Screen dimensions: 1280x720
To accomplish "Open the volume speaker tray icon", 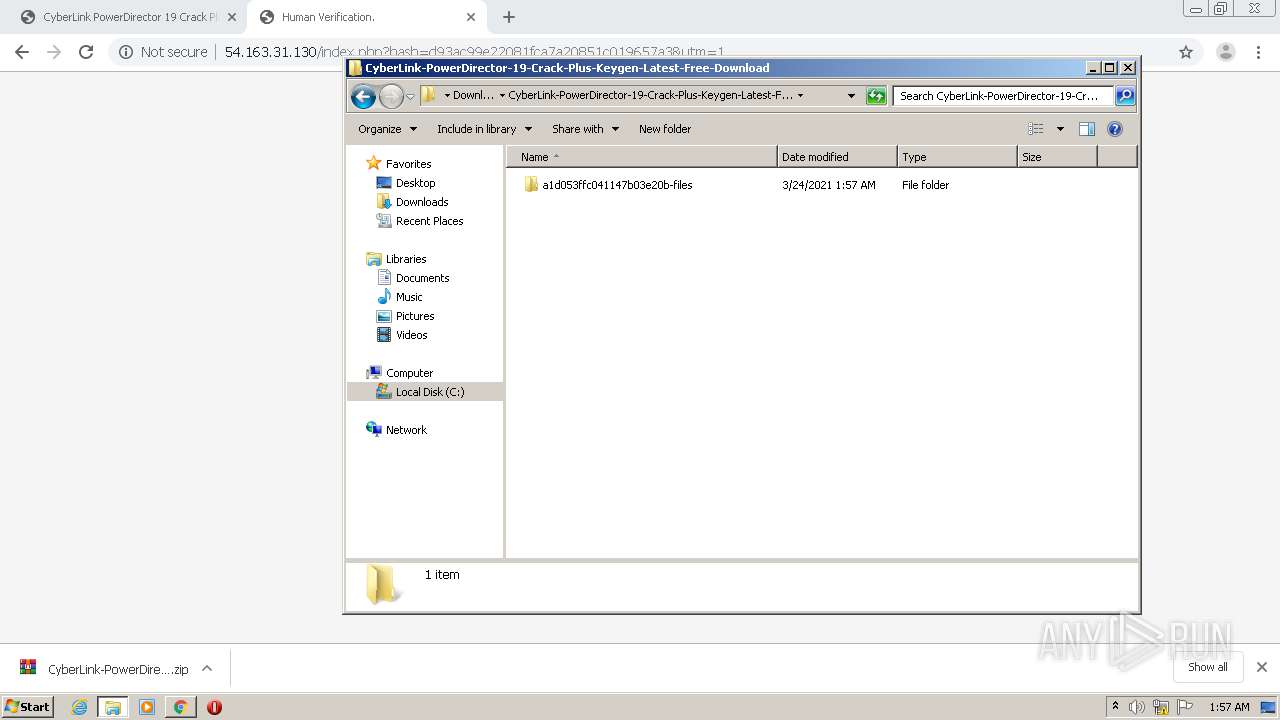I will coord(1137,707).
